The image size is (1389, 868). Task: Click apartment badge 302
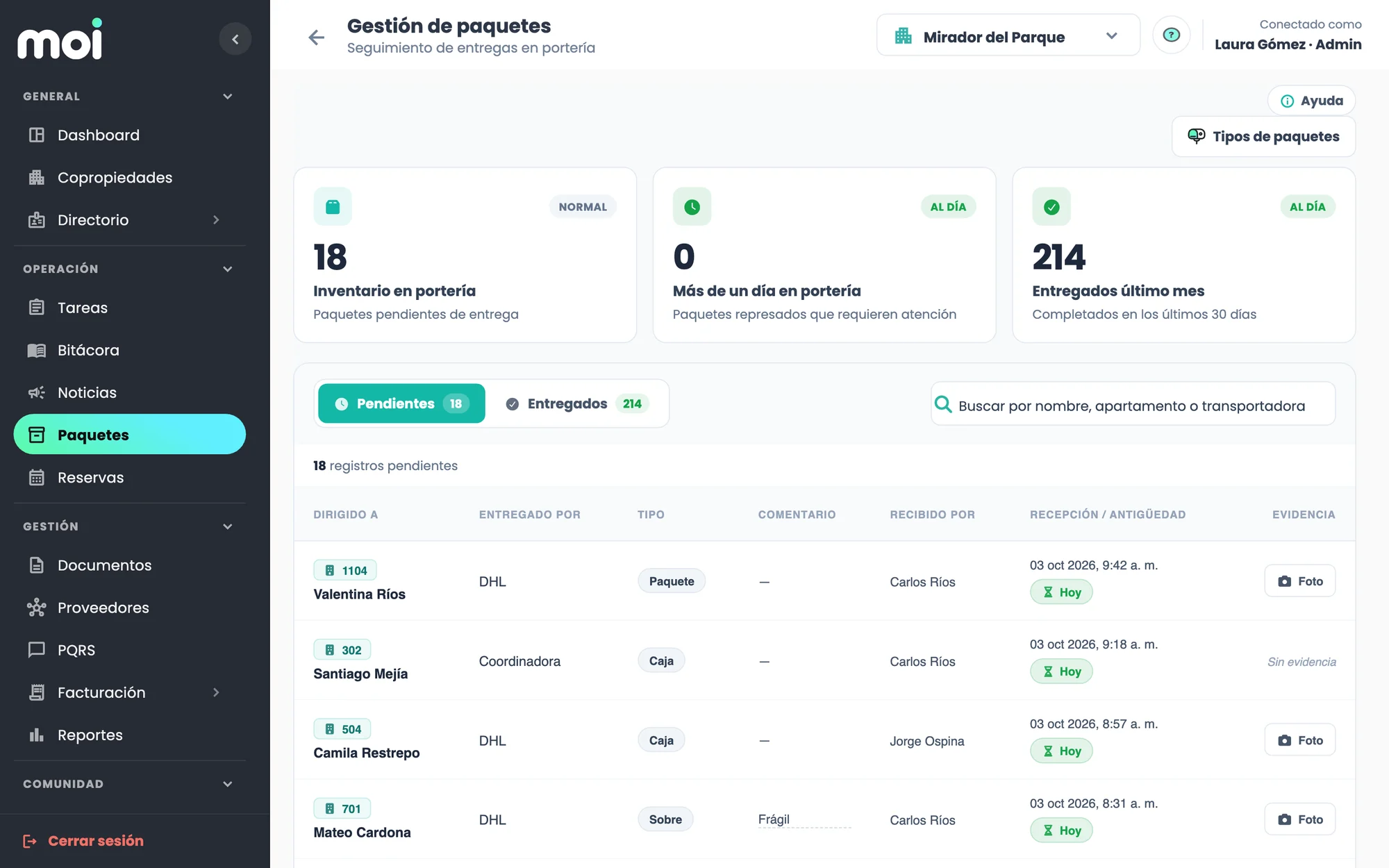(342, 650)
